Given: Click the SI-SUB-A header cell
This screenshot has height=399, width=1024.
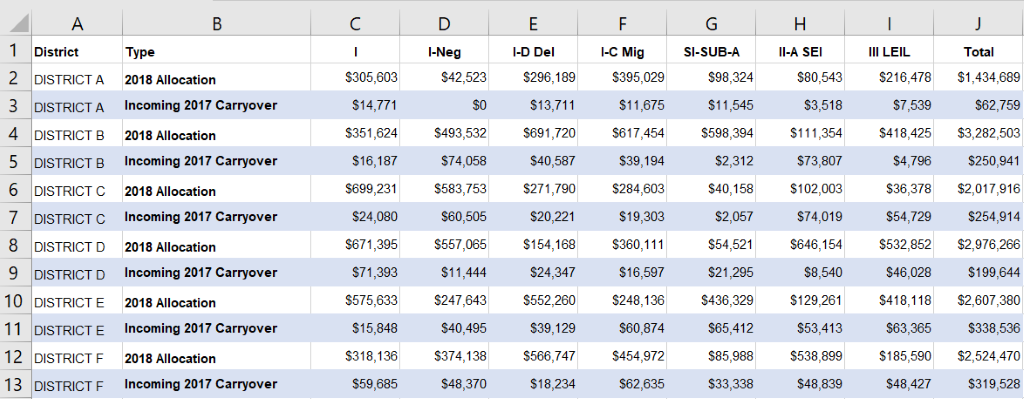Looking at the screenshot, I should [x=711, y=50].
